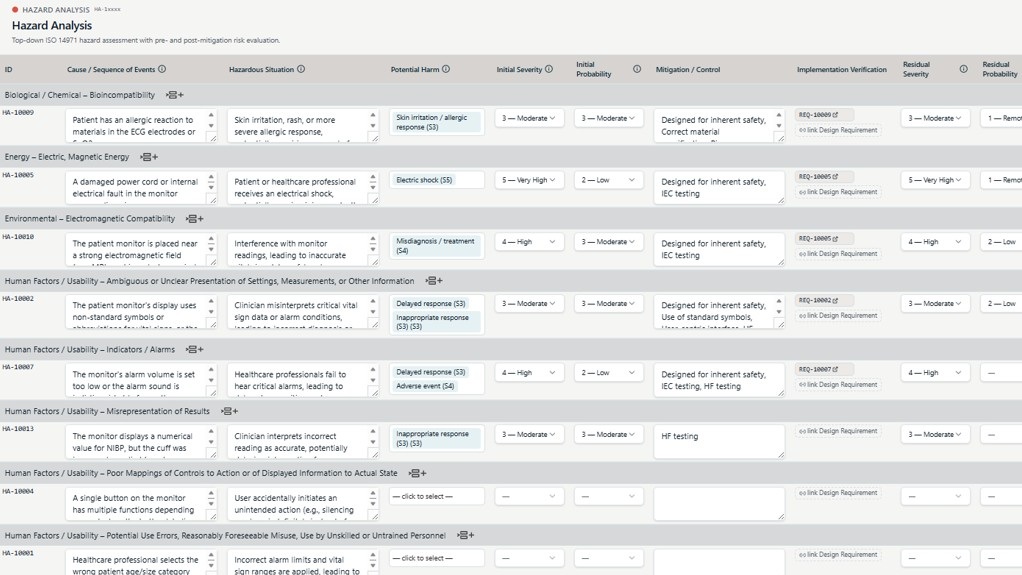This screenshot has height=575, width=1022.
Task: Add row to Indicators / Alarms group
Action: coord(195,349)
